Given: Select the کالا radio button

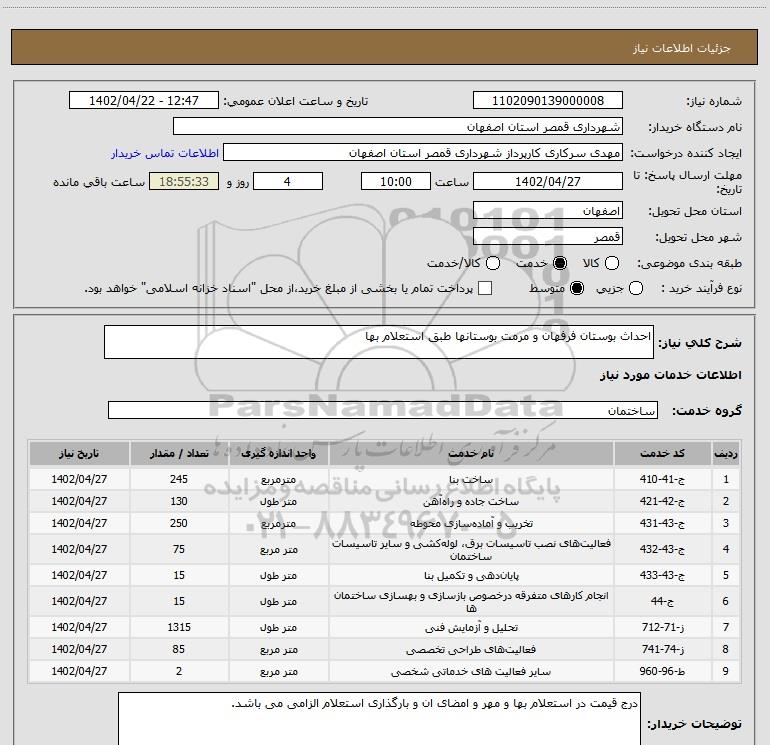Looking at the screenshot, I should tap(611, 263).
